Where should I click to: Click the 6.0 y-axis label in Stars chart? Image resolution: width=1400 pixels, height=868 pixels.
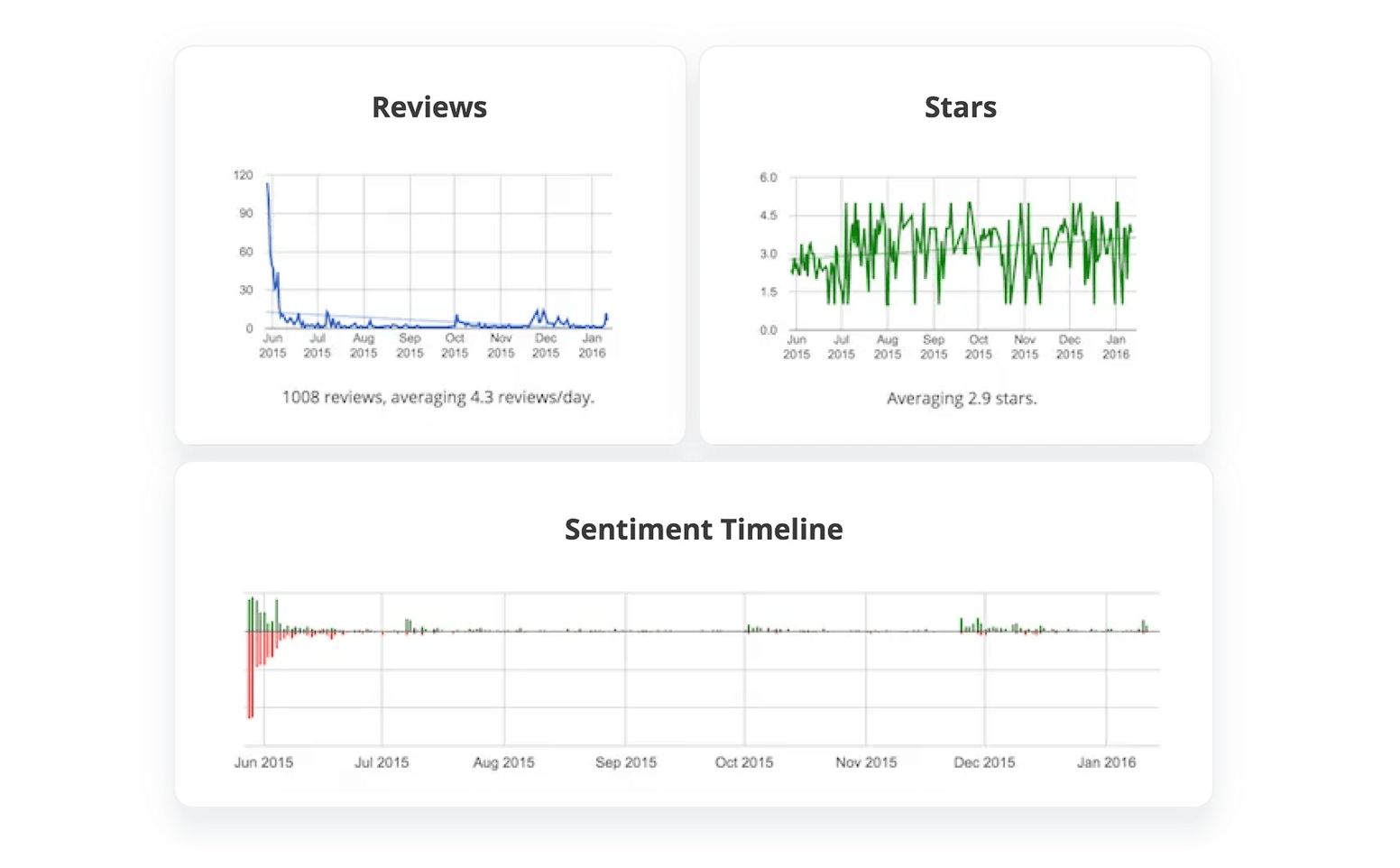768,178
